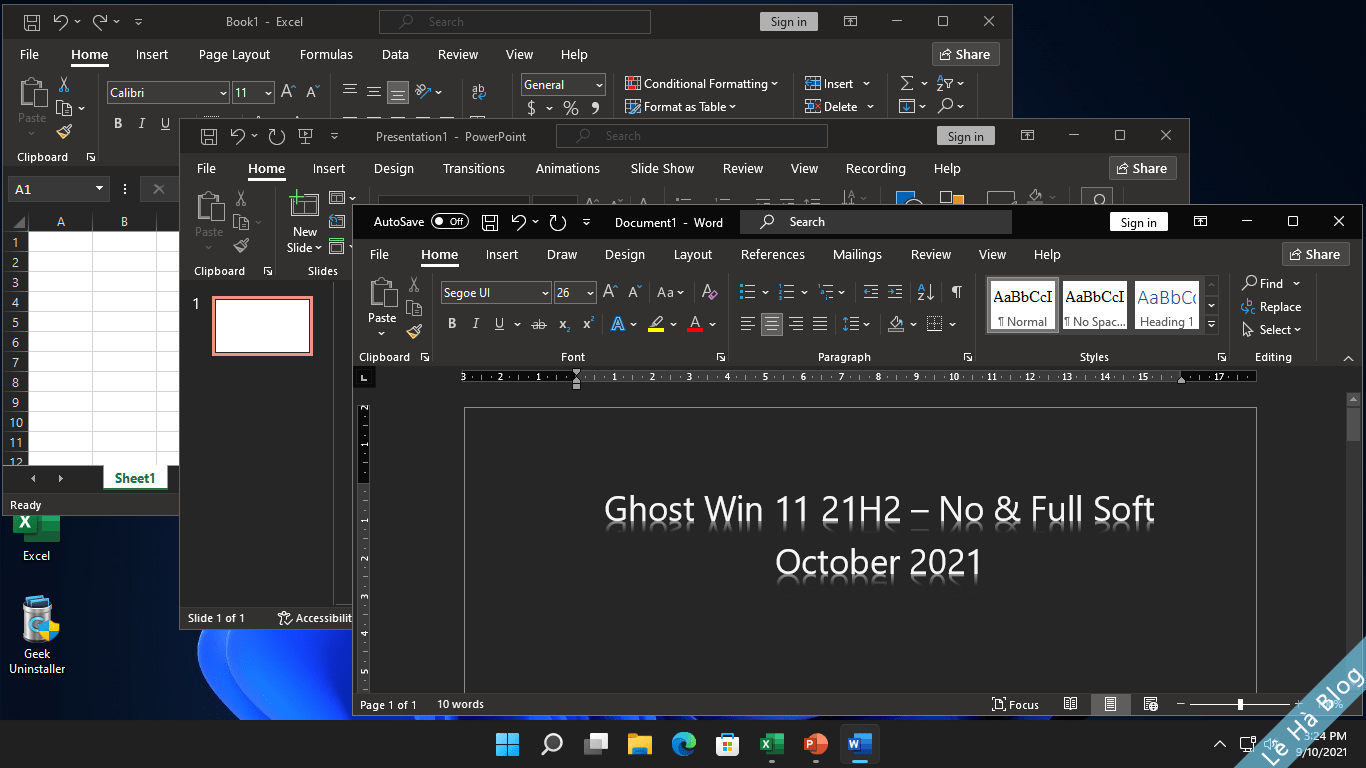Click Web Layout icon in Word status bar
1366x768 pixels.
(1151, 704)
